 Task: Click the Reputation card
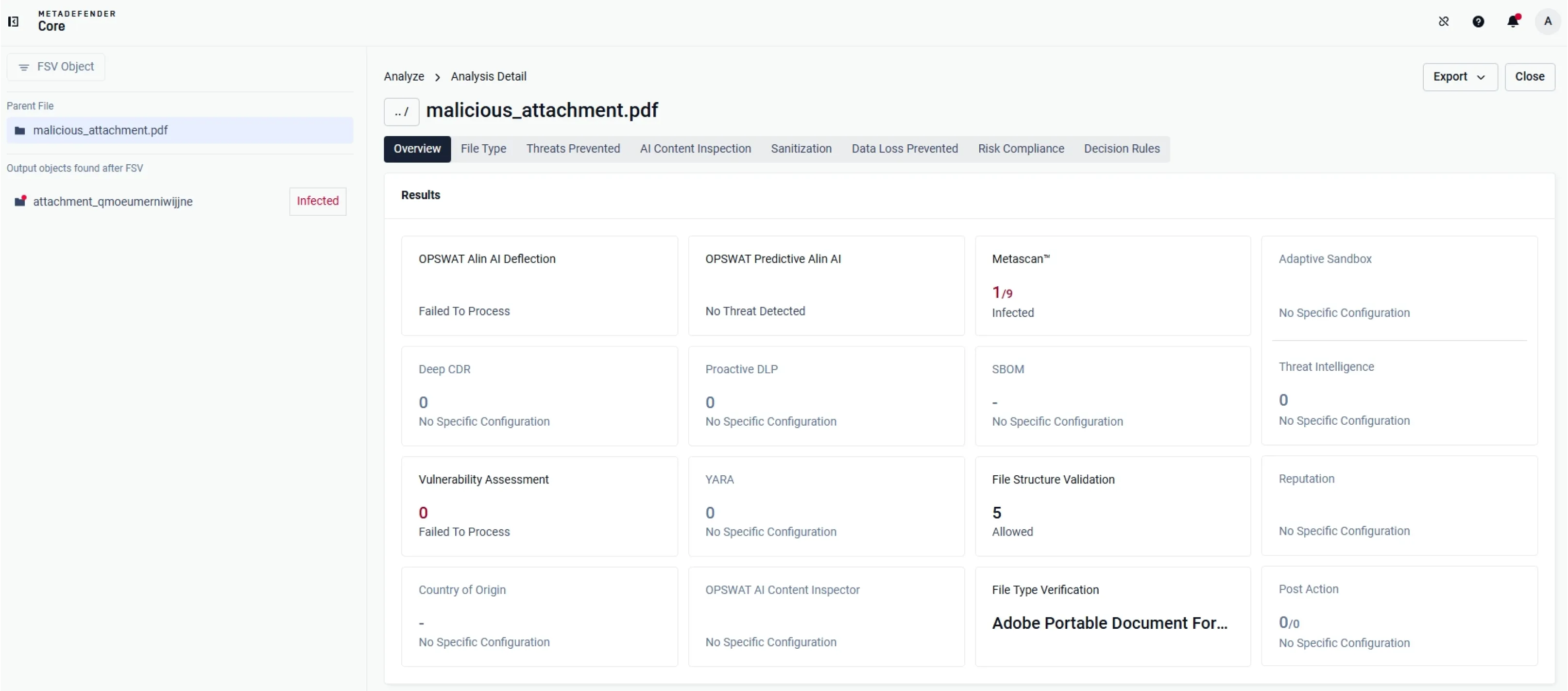[x=1399, y=505]
